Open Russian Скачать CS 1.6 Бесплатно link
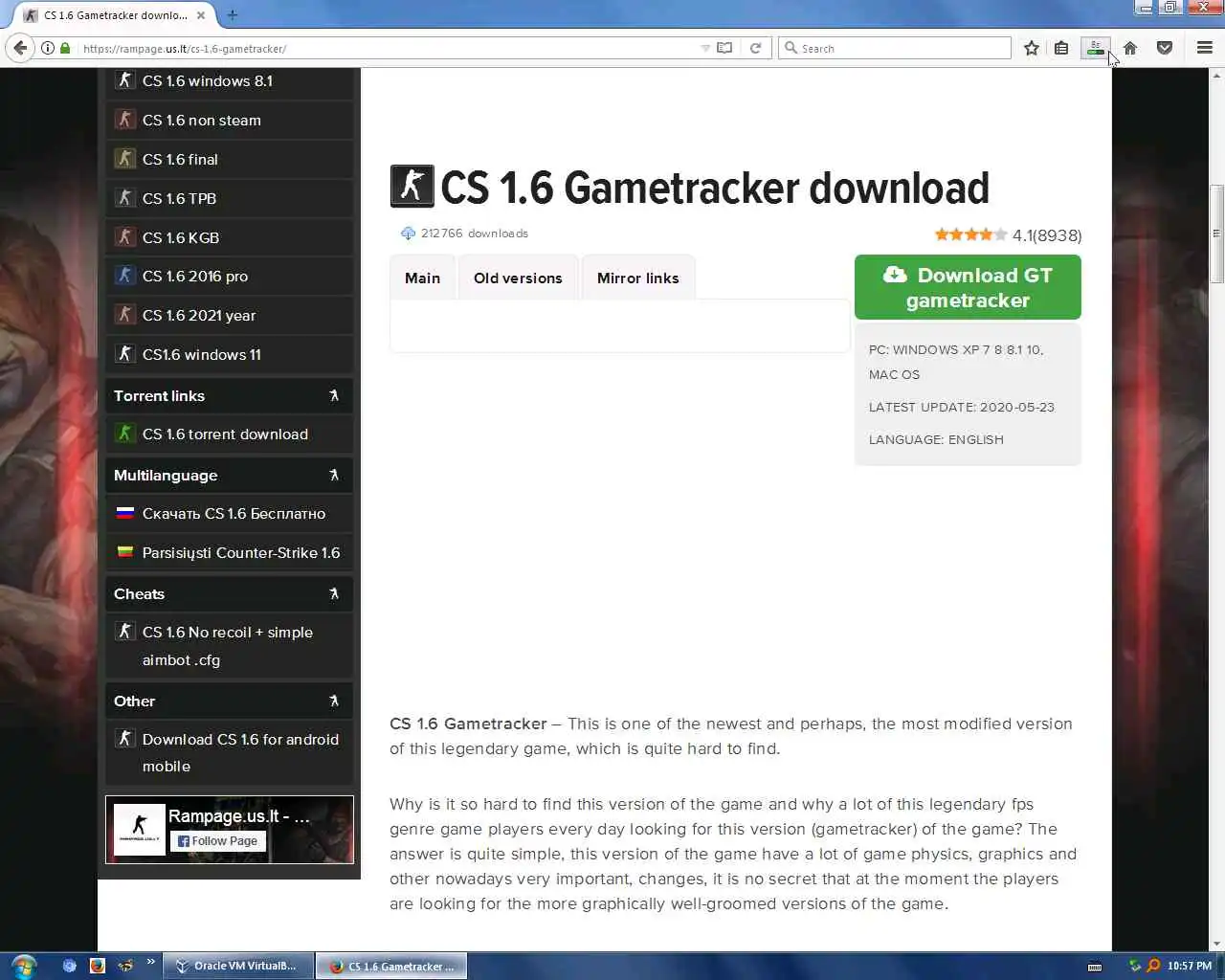This screenshot has height=980, width=1225. click(234, 514)
